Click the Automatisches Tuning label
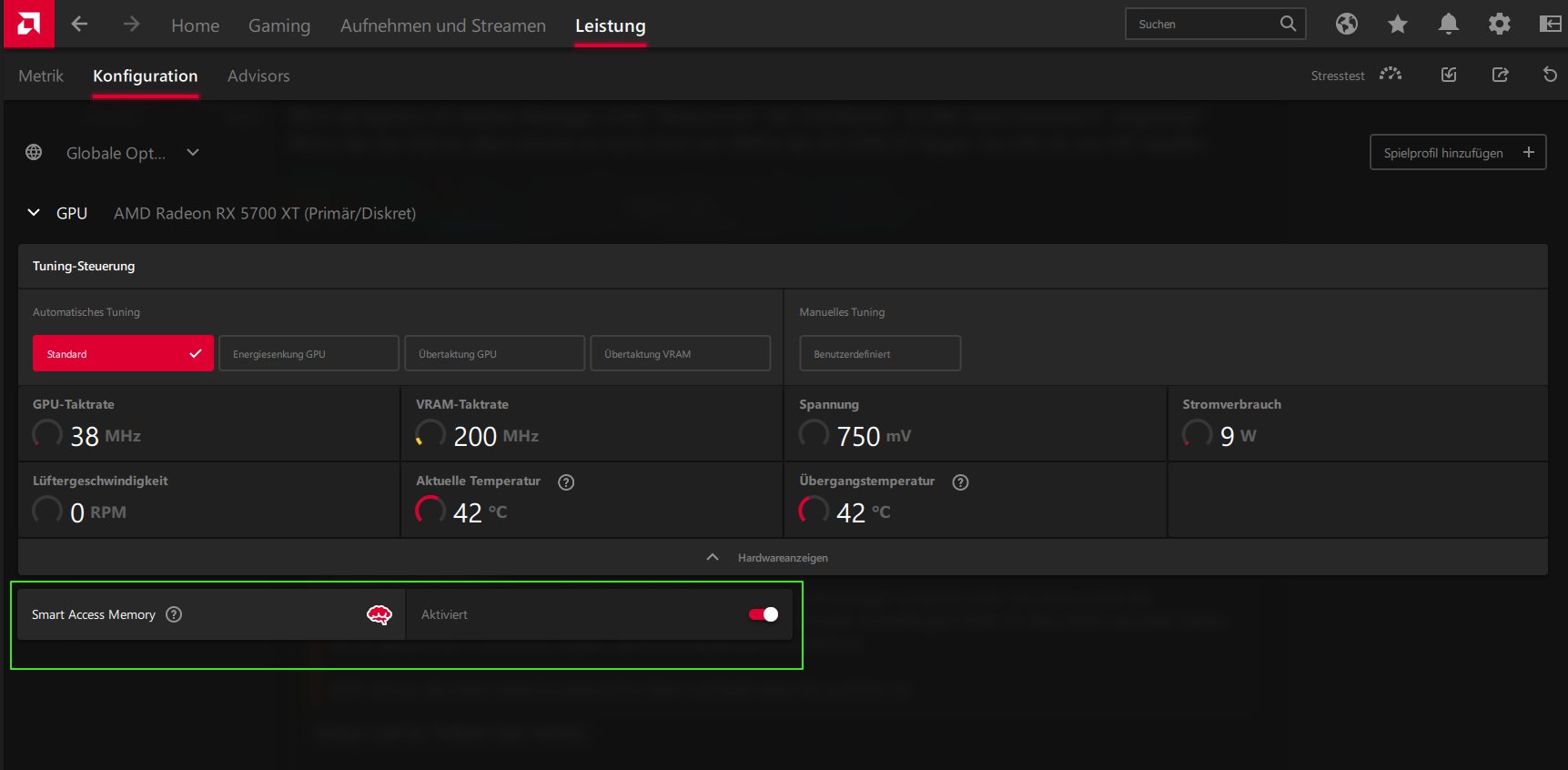This screenshot has width=1568, height=770. tap(86, 312)
